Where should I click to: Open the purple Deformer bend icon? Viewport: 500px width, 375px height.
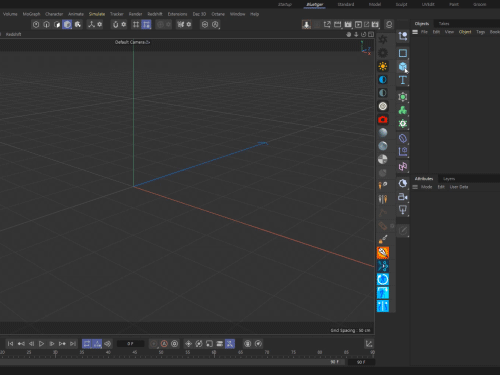403,138
